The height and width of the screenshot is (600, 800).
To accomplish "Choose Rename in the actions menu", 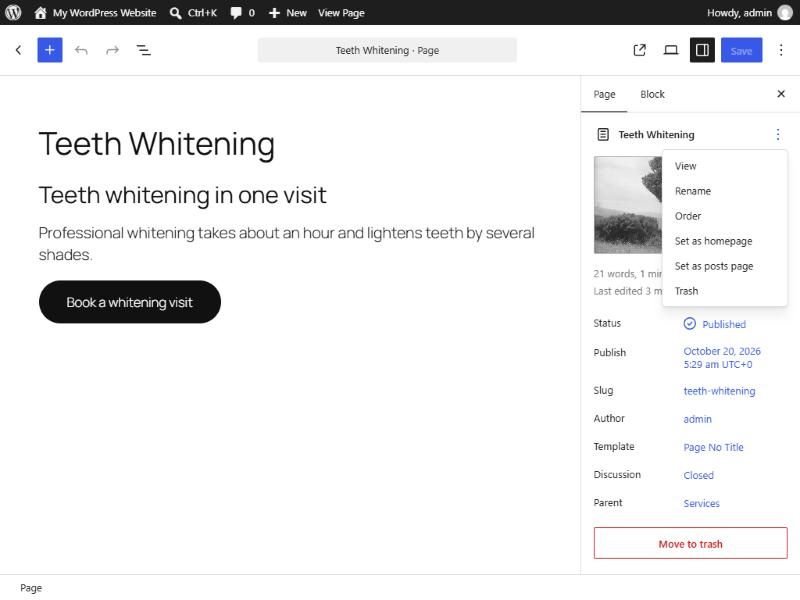I will (x=724, y=191).
